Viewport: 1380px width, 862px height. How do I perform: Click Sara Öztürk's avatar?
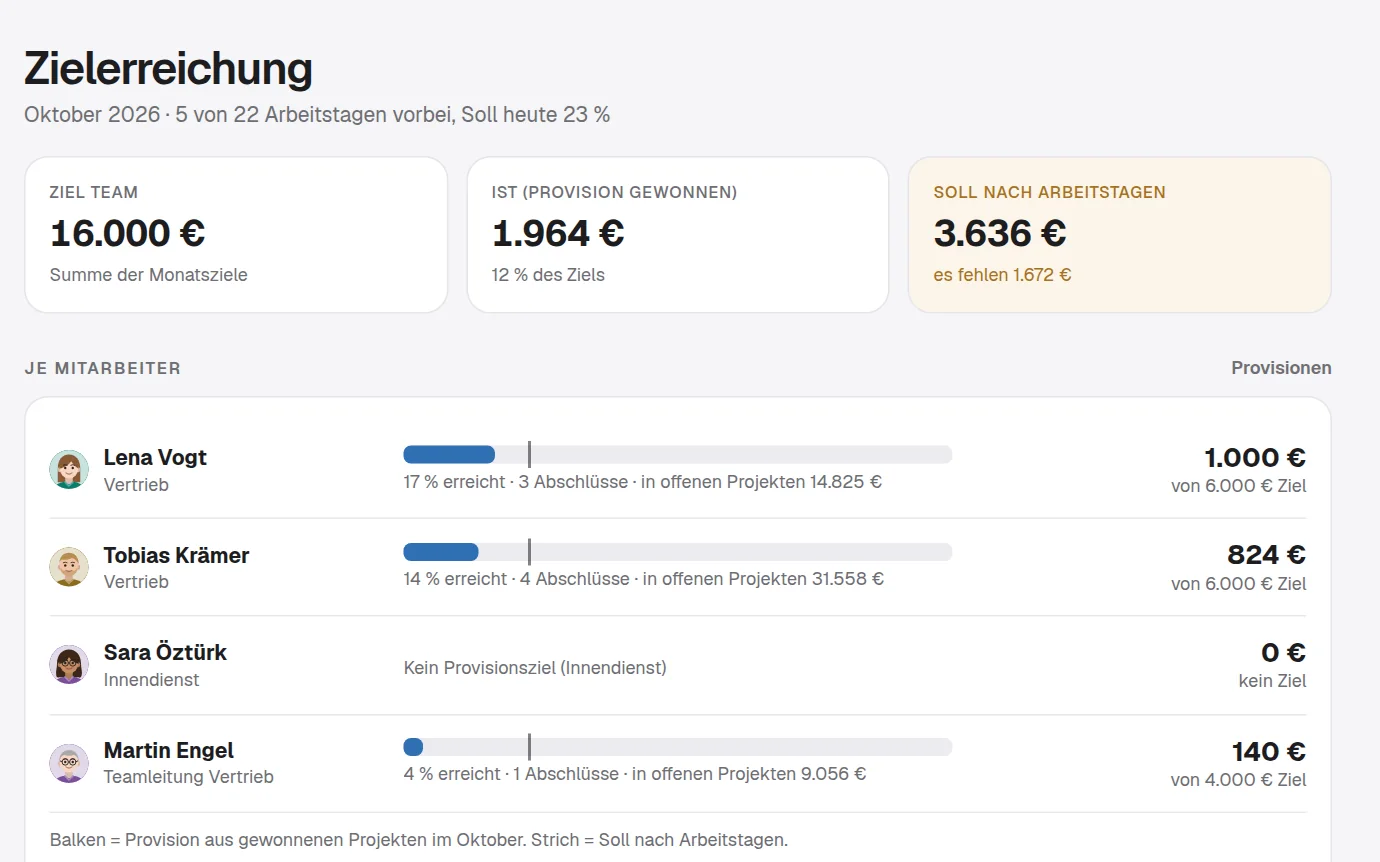pos(69,664)
